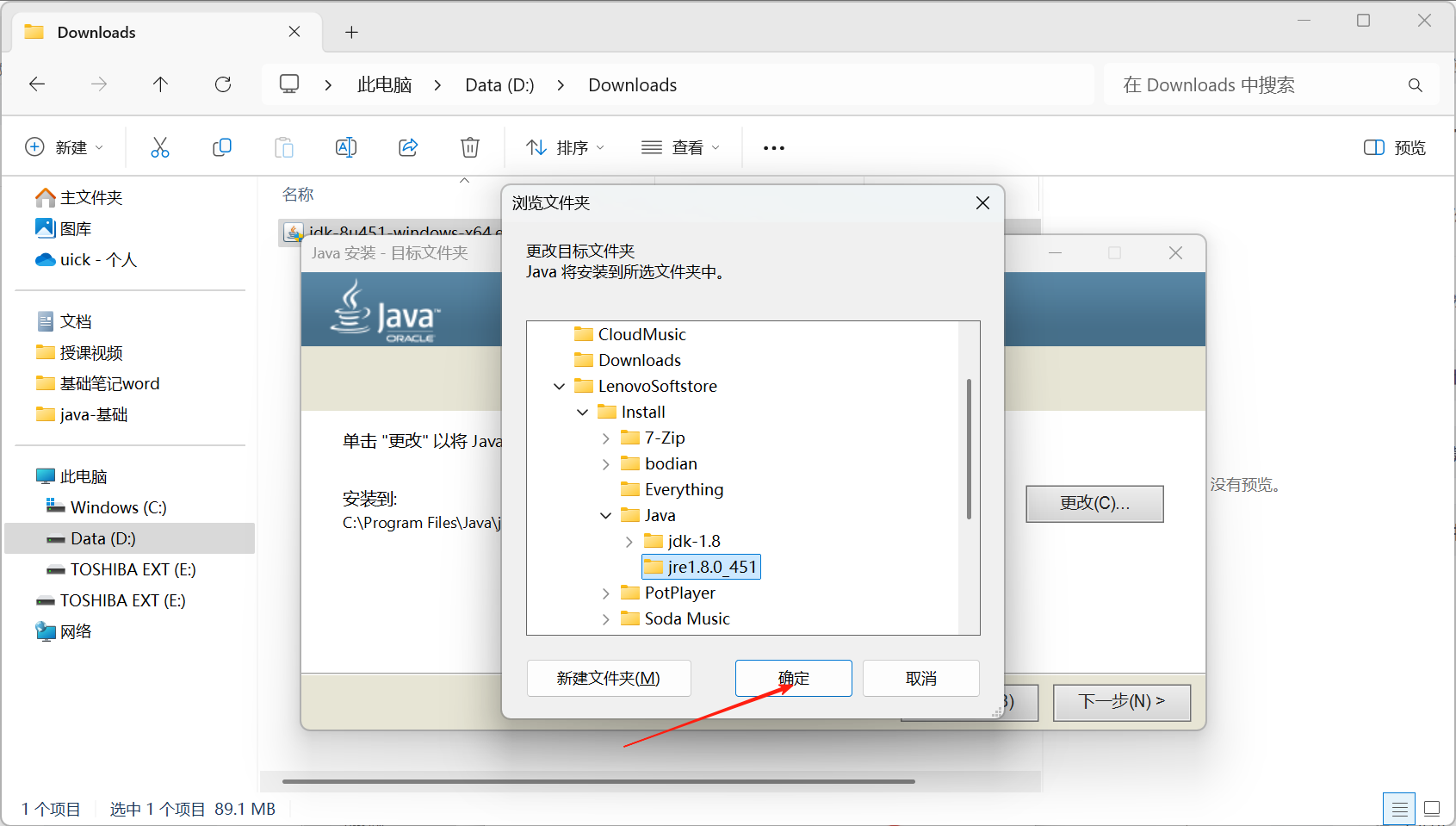The height and width of the screenshot is (826, 1456).
Task: Select 网络 in the sidebar
Action: [x=64, y=631]
